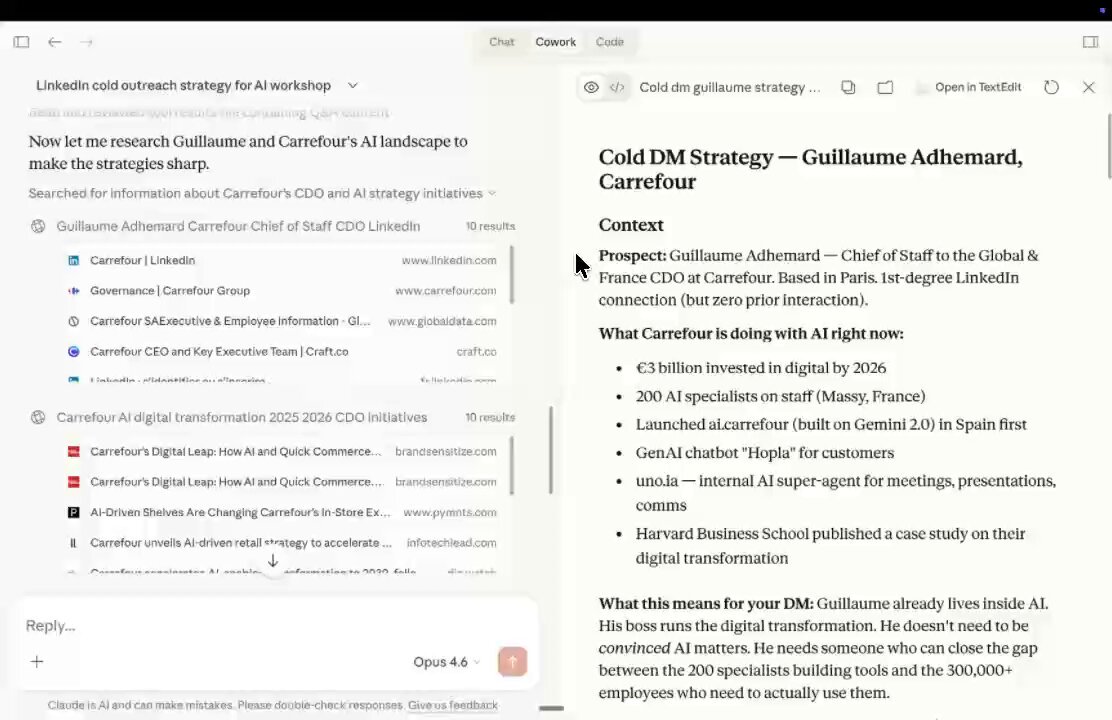
Task: Expand the Carrefour AI digital transformation search group
Action: coord(273,417)
